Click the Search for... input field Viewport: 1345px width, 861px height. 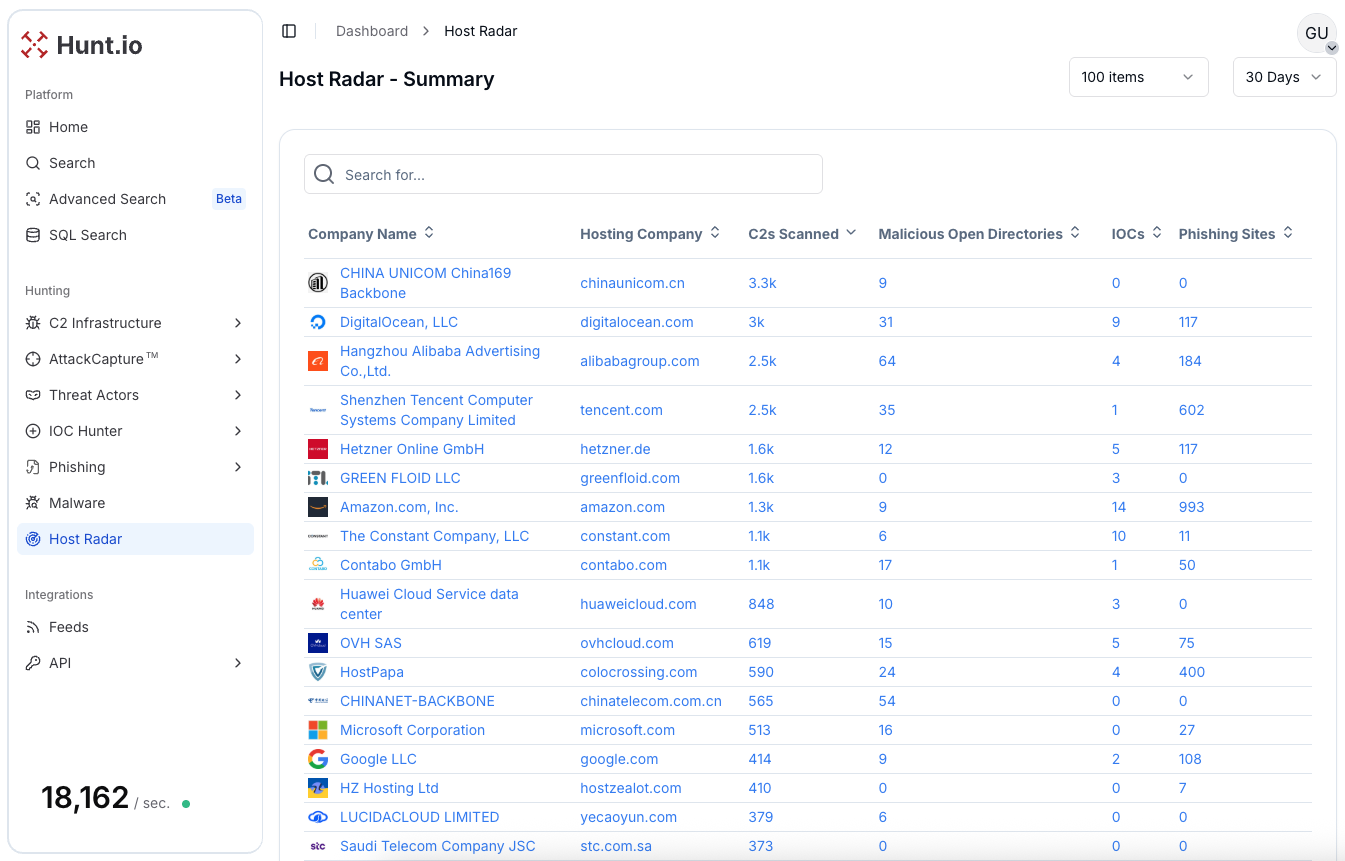click(563, 174)
